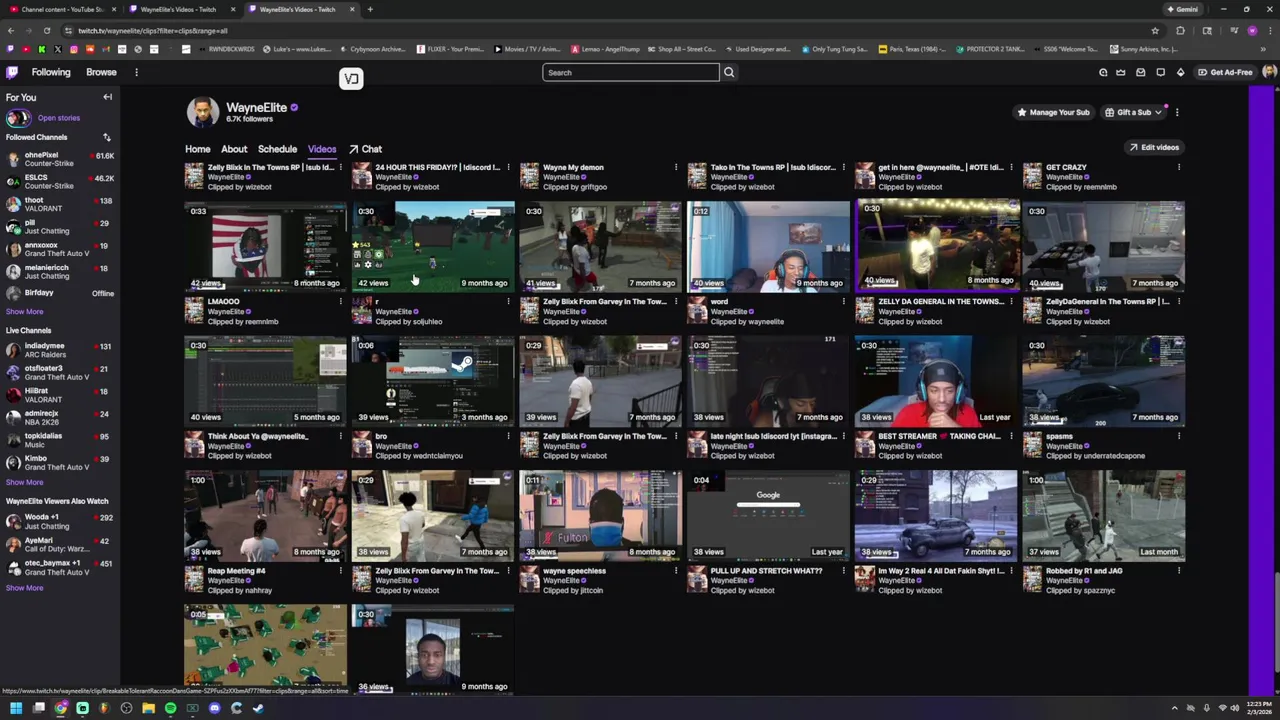The image size is (1280, 720).
Task: Open options menu for the 'word' clip
Action: click(843, 301)
